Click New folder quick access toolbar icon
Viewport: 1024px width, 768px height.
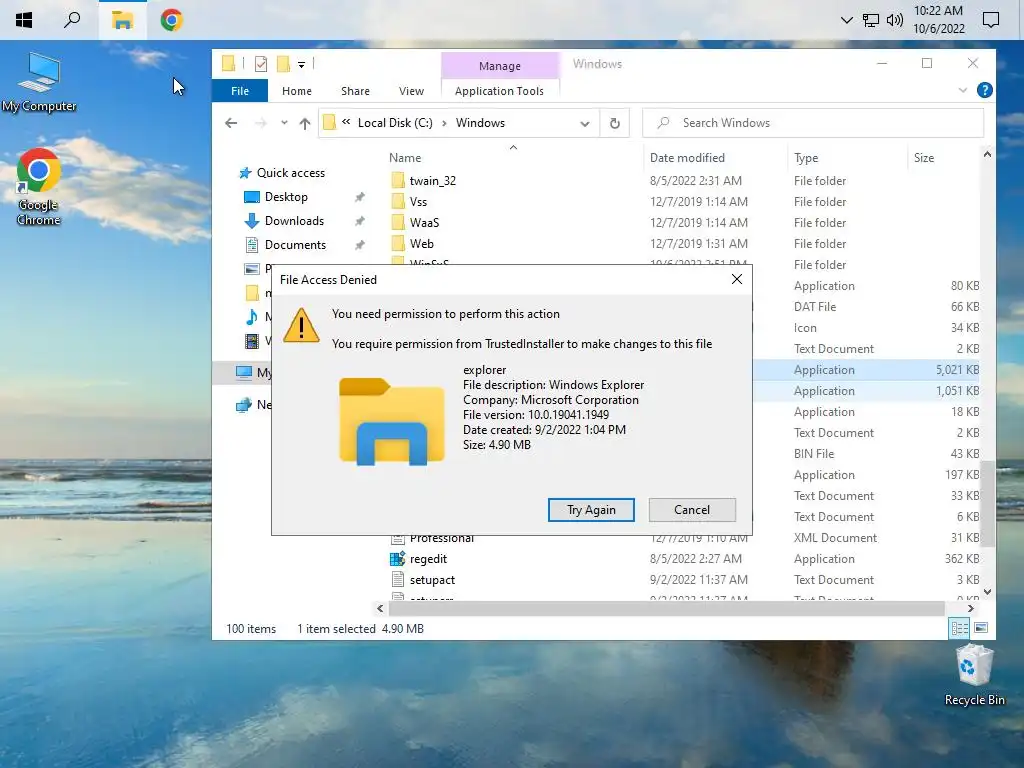click(x=283, y=64)
